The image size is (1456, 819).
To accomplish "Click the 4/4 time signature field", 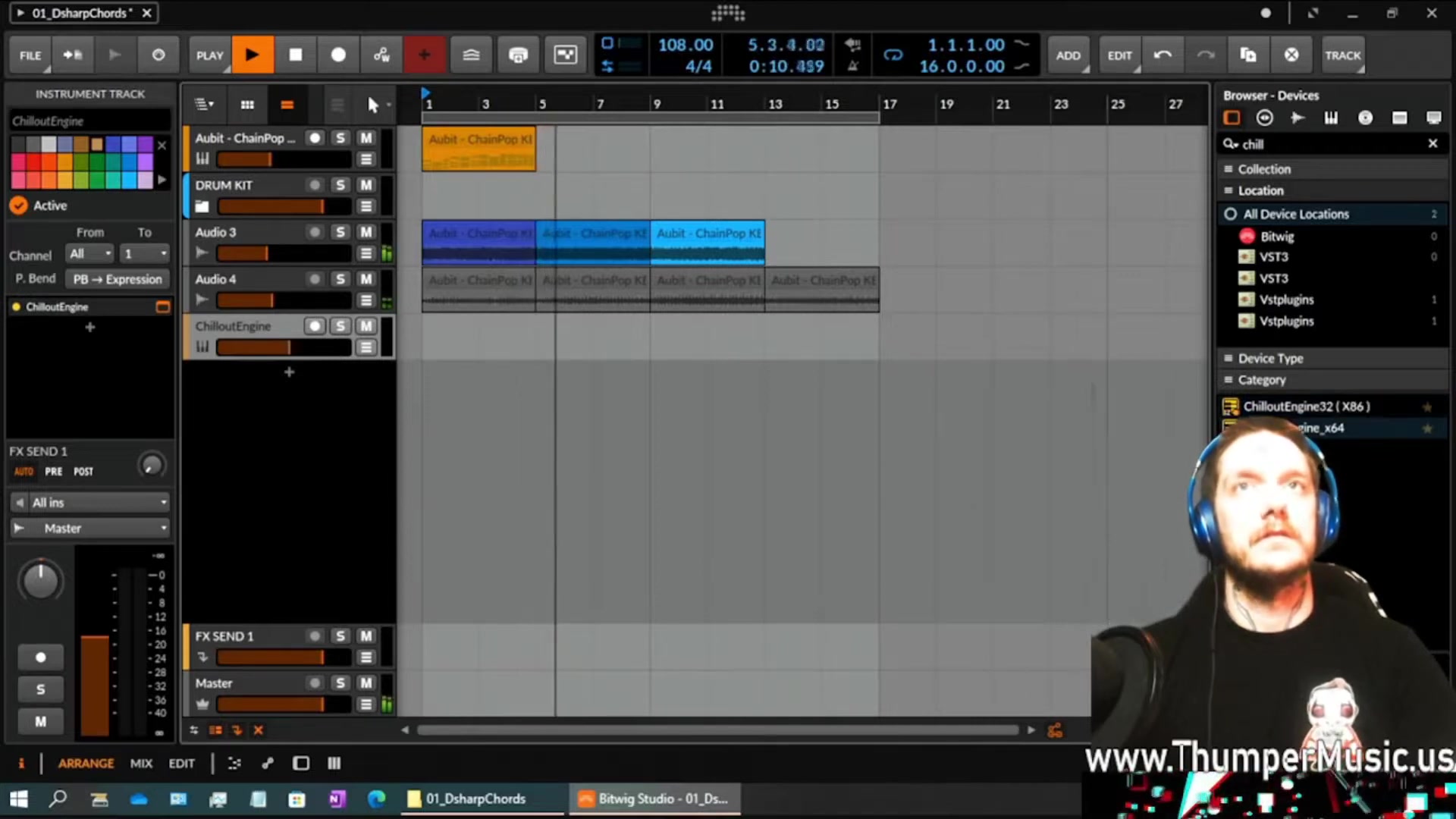I will (698, 66).
